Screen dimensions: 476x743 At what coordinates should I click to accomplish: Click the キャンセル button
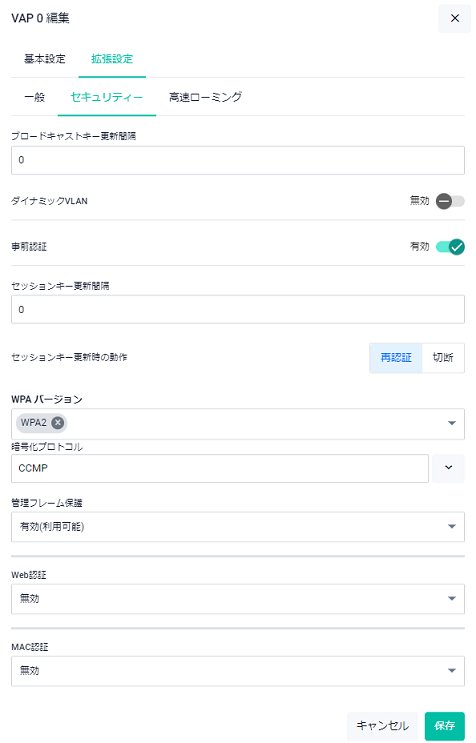[383, 725]
